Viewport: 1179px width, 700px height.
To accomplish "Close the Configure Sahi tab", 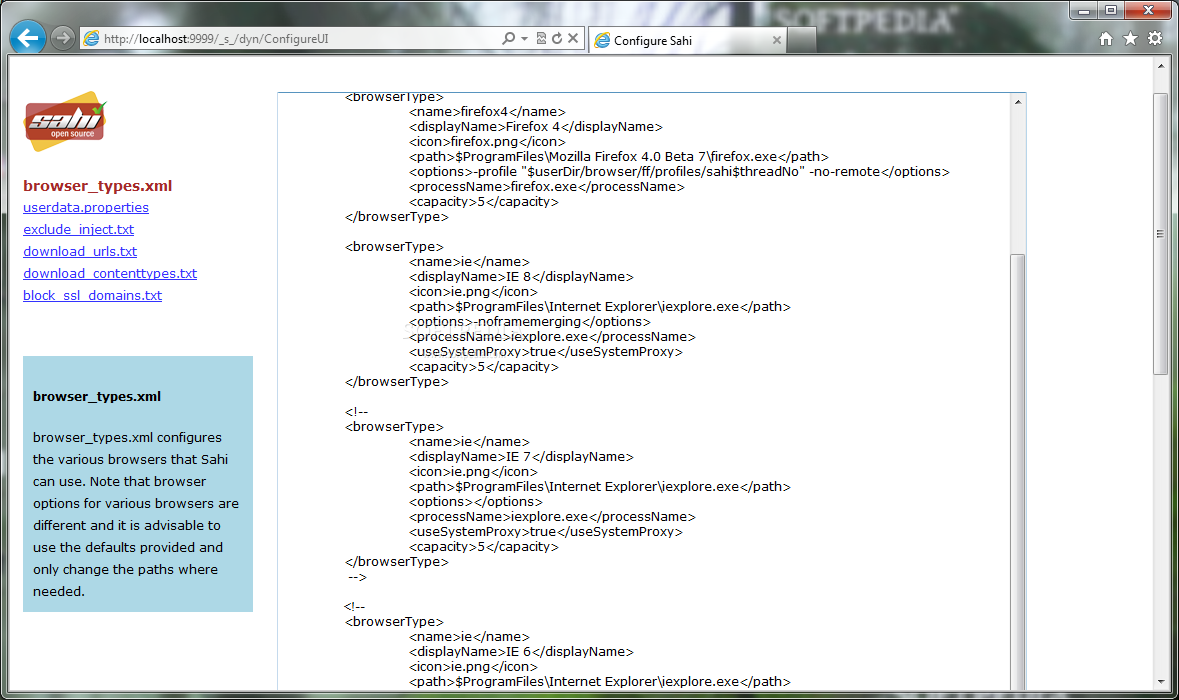I will 776,40.
